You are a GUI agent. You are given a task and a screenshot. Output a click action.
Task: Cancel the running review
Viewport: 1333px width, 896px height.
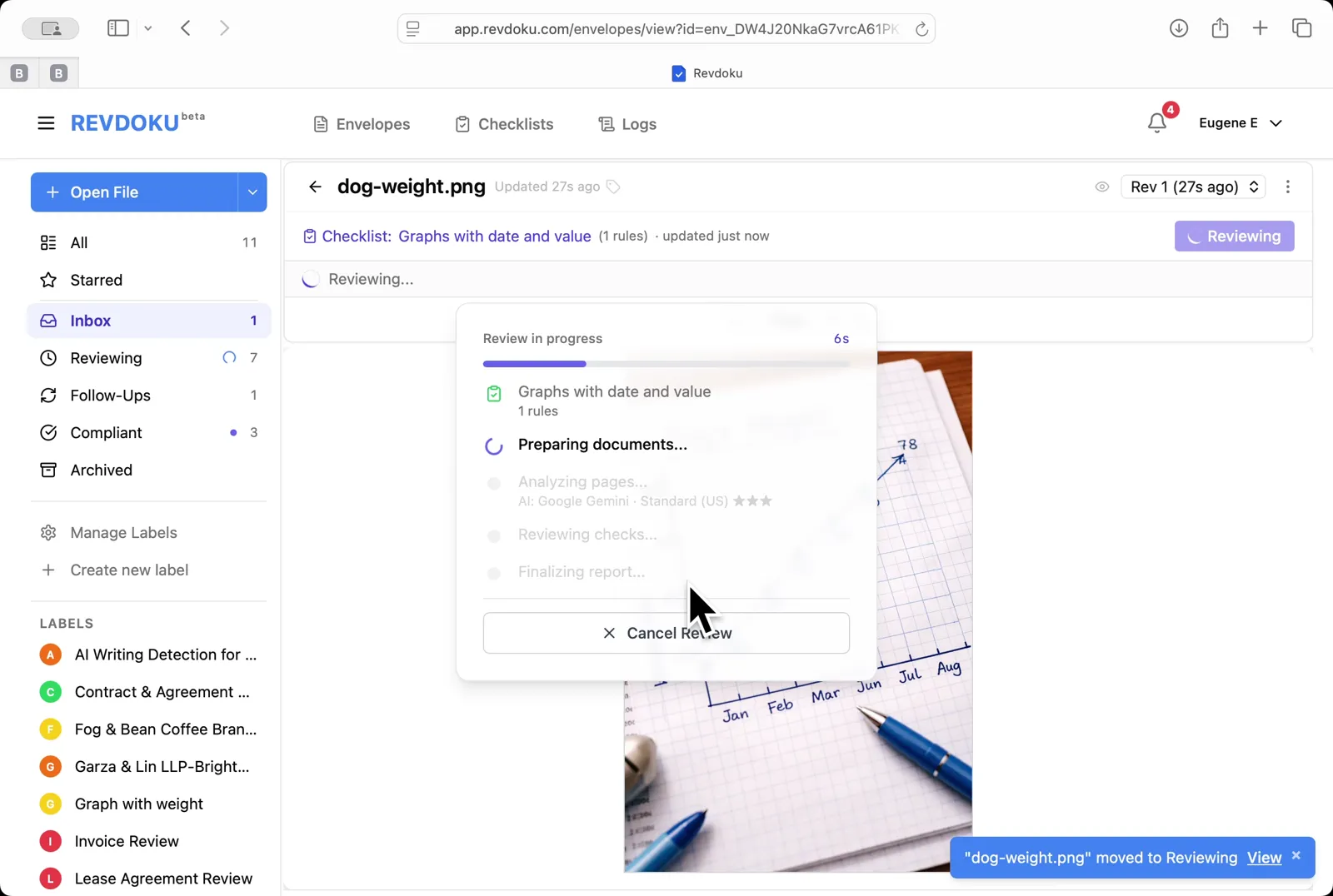pyautogui.click(x=666, y=633)
